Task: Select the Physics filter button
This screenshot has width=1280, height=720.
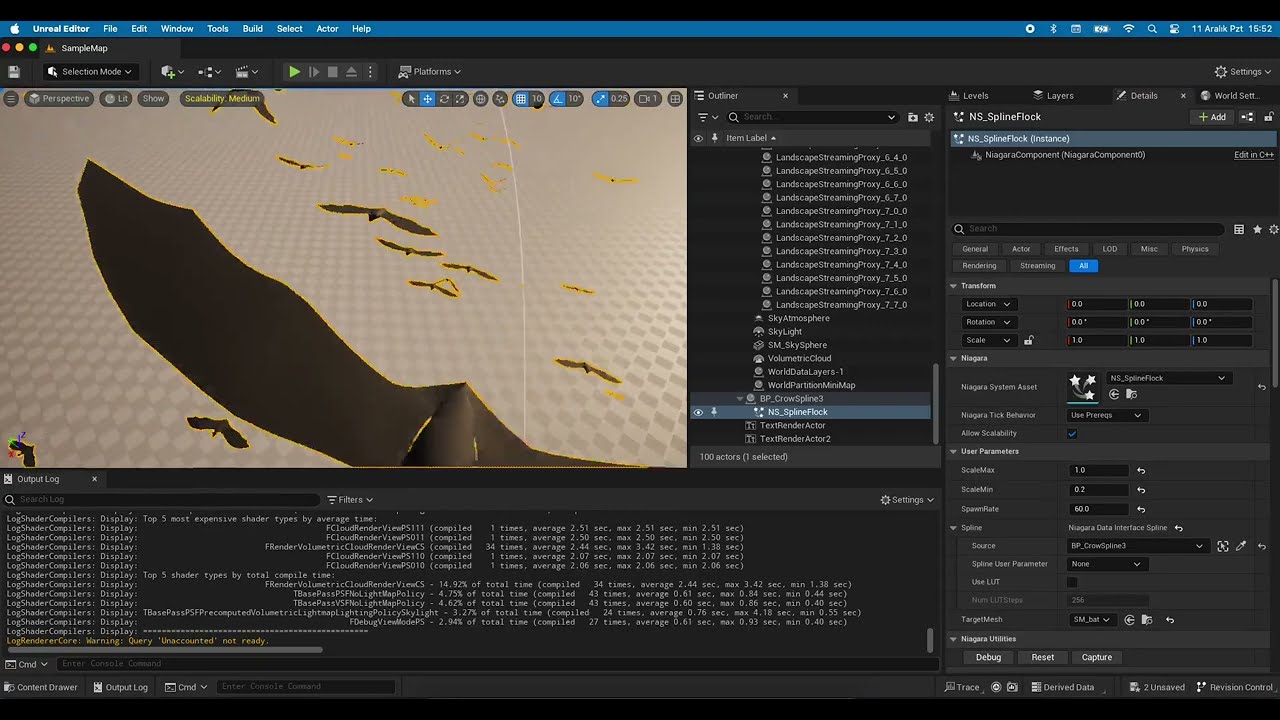Action: point(1195,249)
